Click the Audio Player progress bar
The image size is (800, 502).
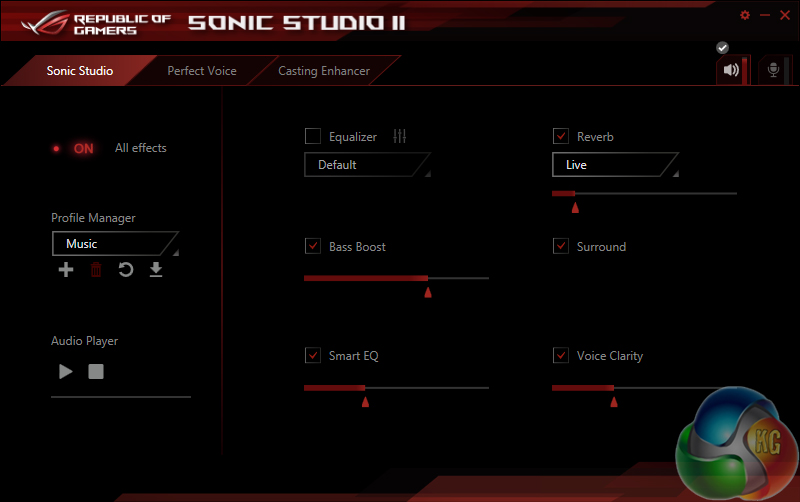tap(121, 396)
